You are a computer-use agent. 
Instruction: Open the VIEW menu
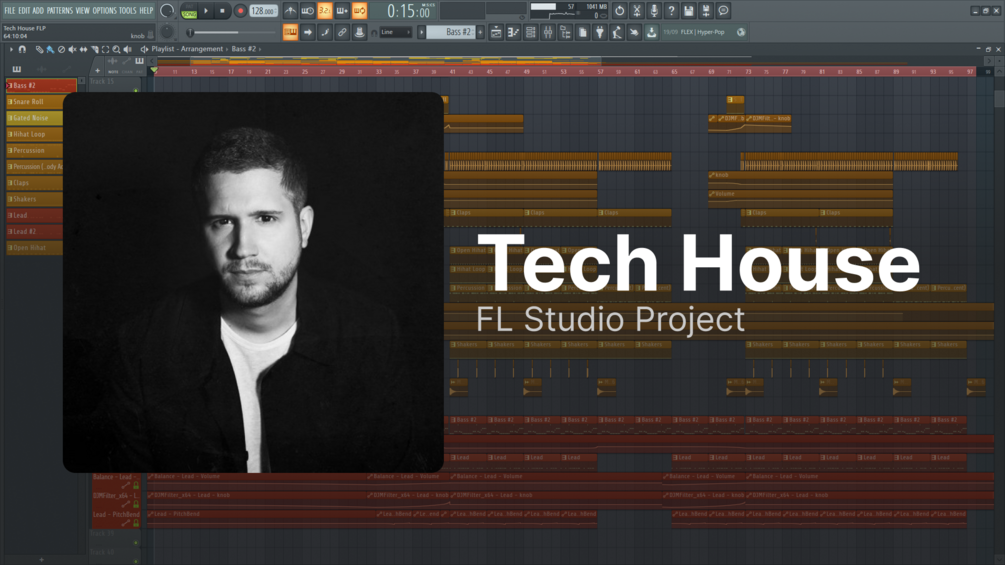pyautogui.click(x=83, y=10)
